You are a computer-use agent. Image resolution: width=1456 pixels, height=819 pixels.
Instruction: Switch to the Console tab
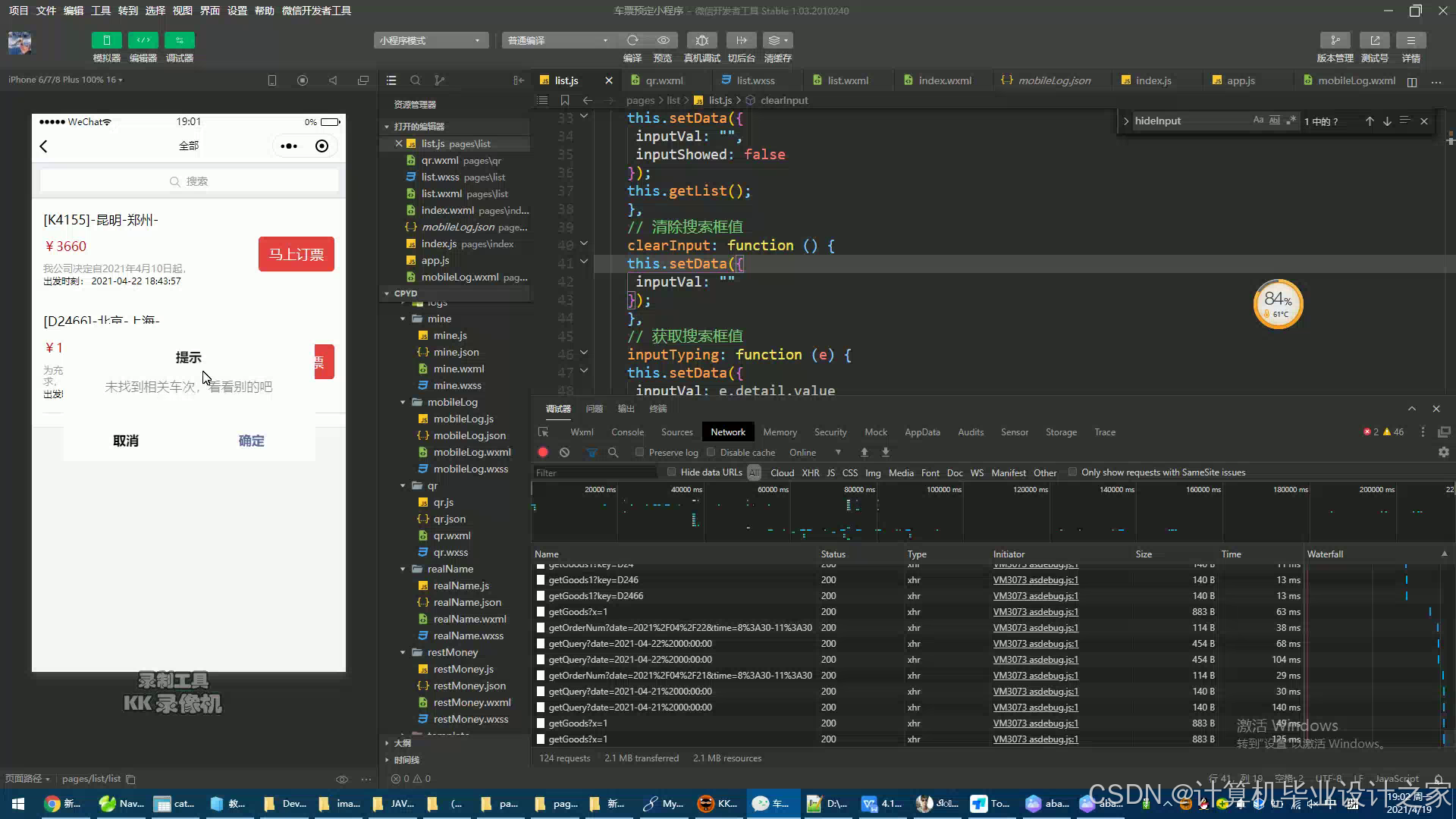627,432
